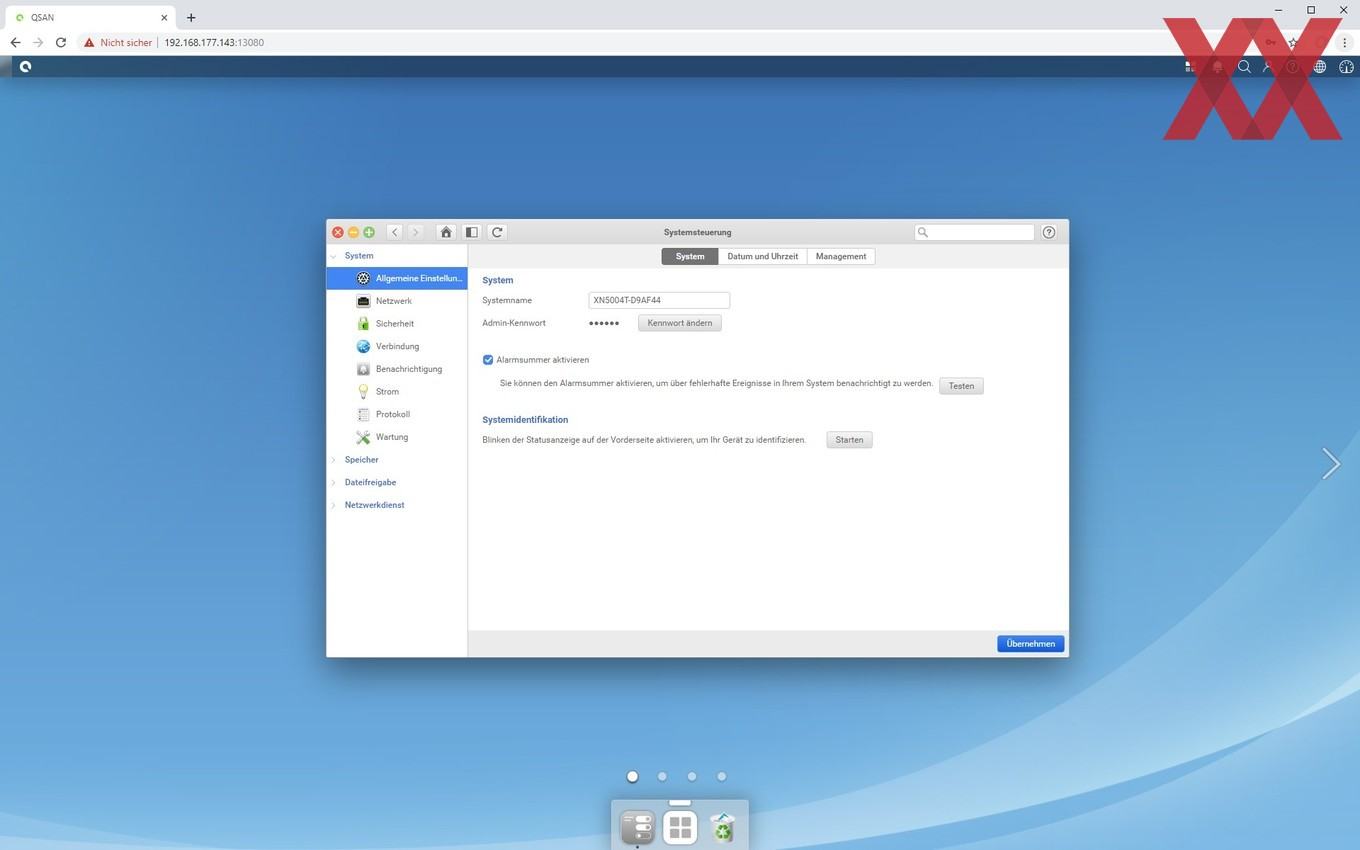Collapse the System tree section
This screenshot has width=1360, height=850.
click(334, 256)
